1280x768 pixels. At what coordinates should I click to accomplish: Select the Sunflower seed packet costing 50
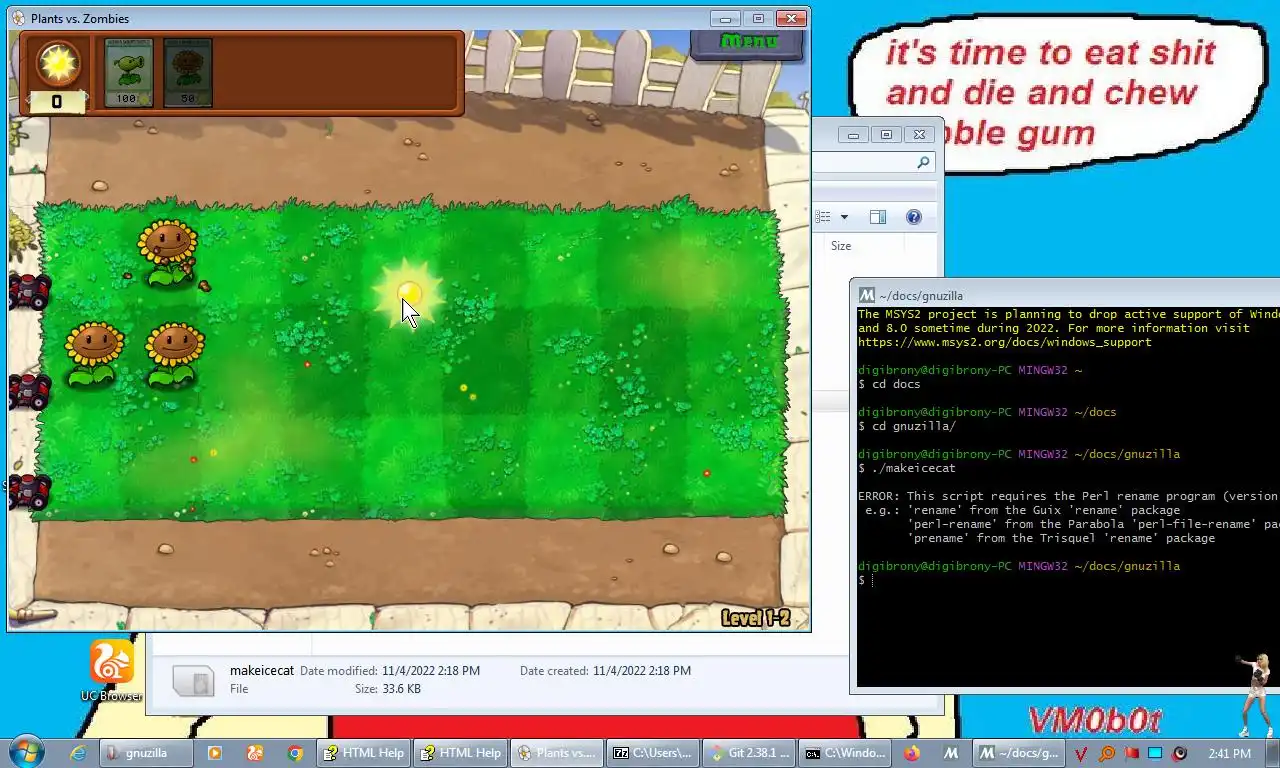[x=187, y=73]
